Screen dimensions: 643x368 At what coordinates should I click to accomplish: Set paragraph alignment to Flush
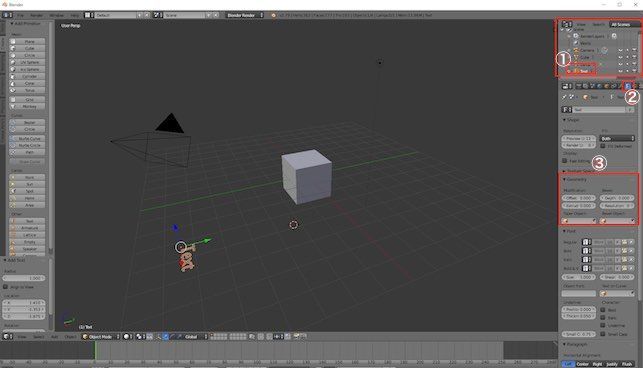click(627, 364)
